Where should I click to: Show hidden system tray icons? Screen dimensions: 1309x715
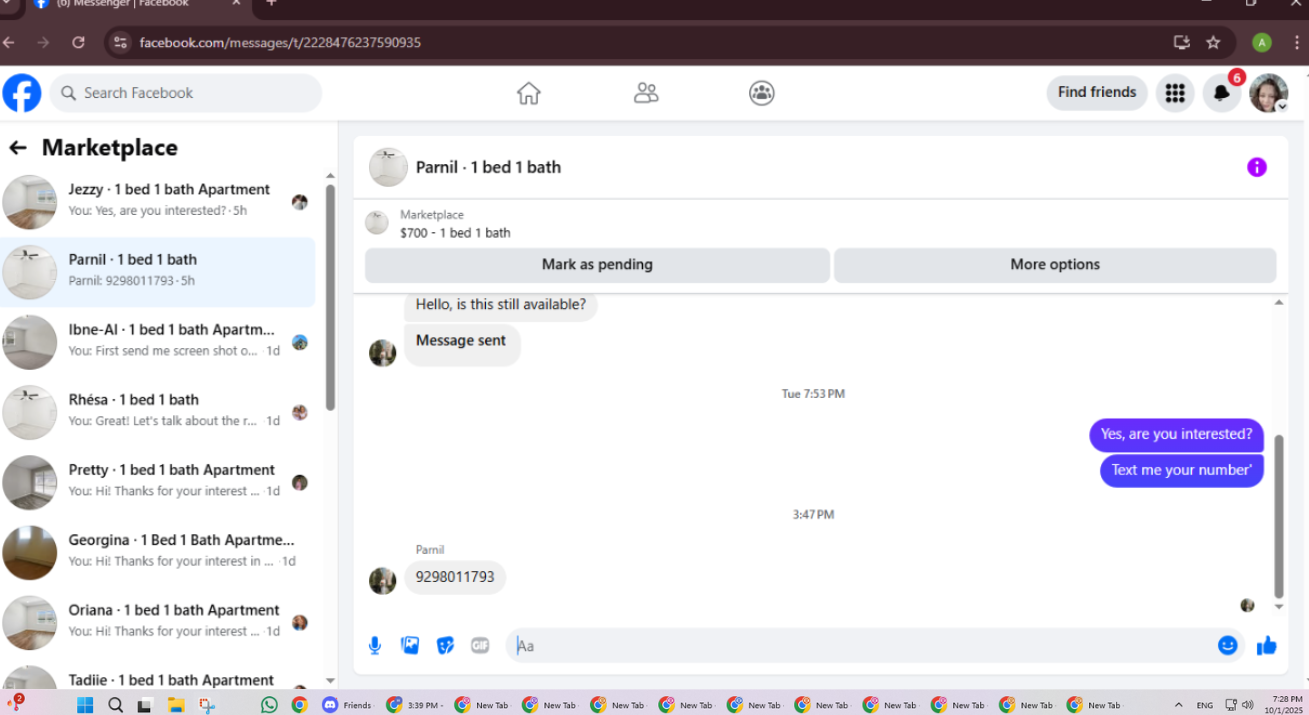click(x=1178, y=705)
